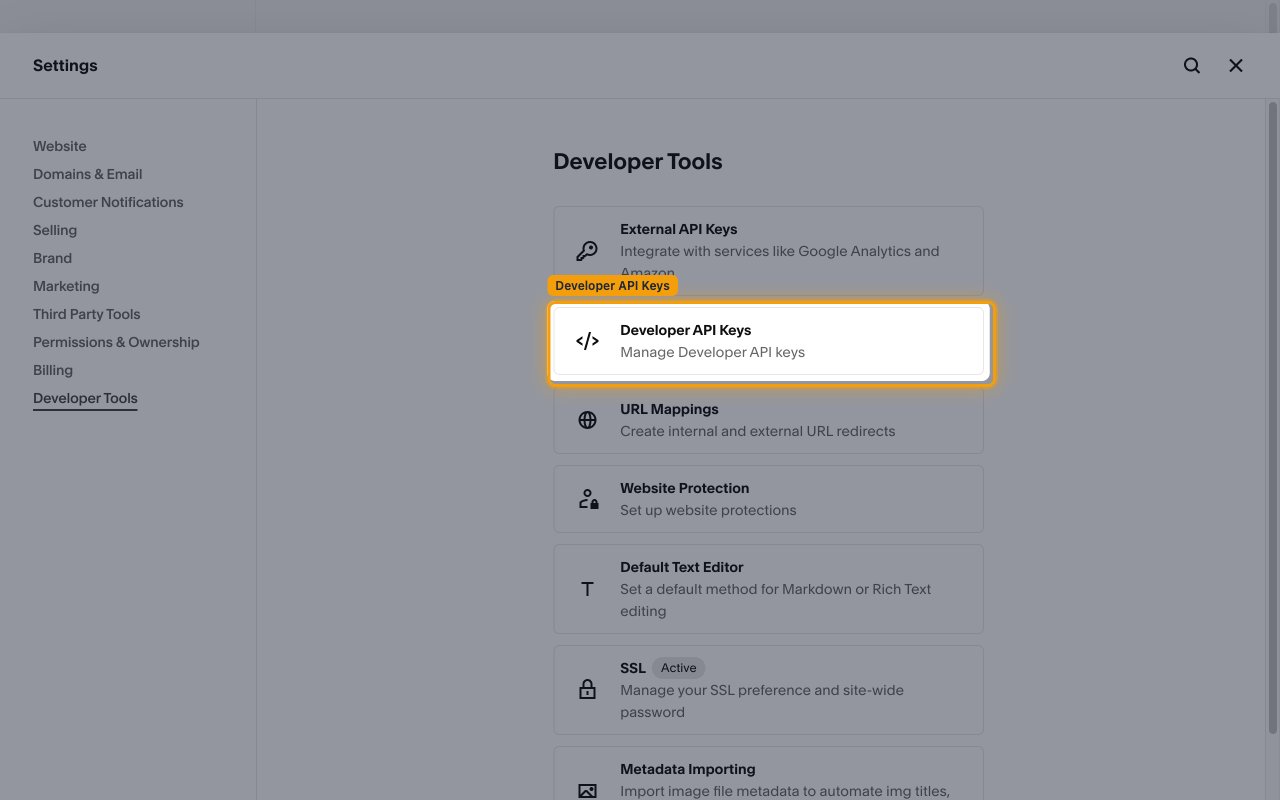Image resolution: width=1280 pixels, height=800 pixels.
Task: Open Developer API Keys card title
Action: [x=685, y=330]
